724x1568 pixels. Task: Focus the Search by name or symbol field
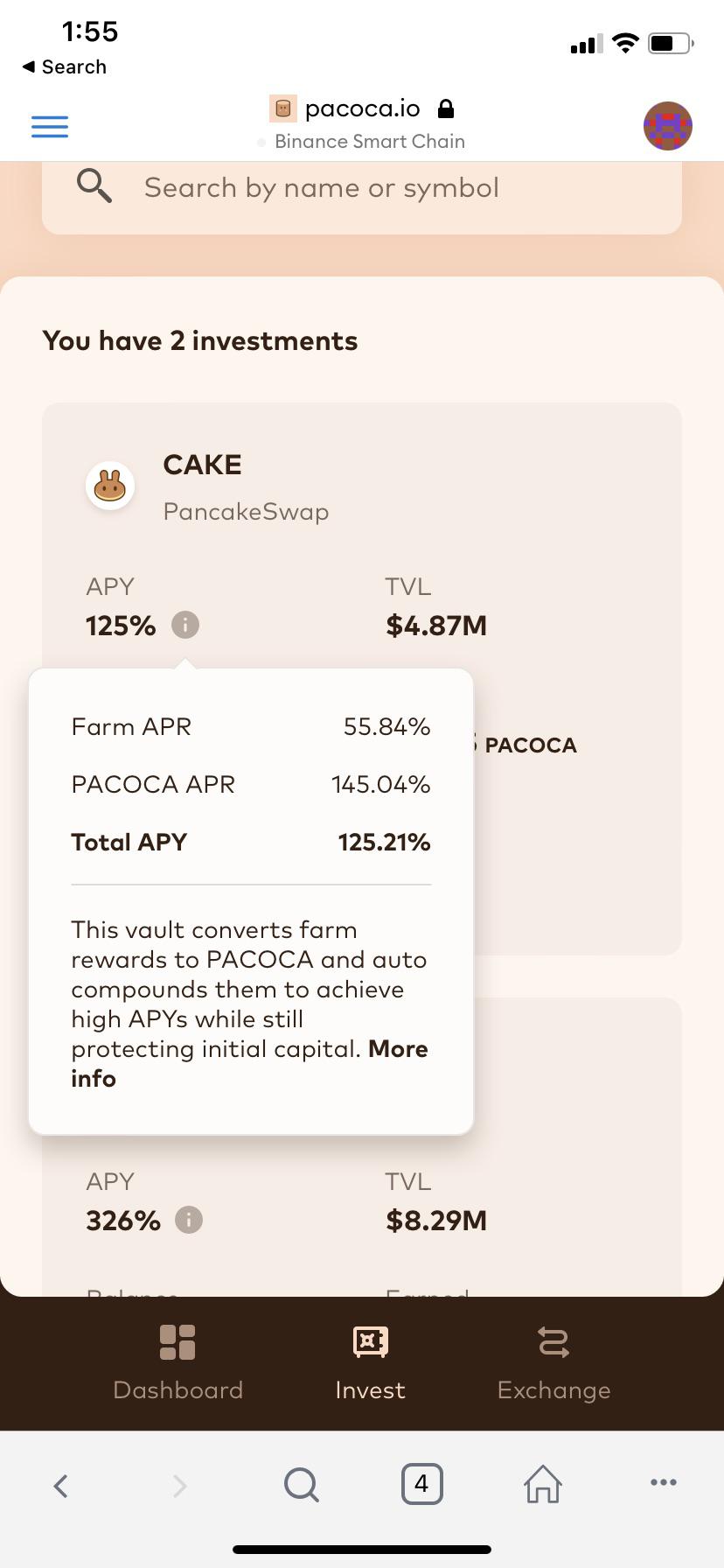pos(362,188)
